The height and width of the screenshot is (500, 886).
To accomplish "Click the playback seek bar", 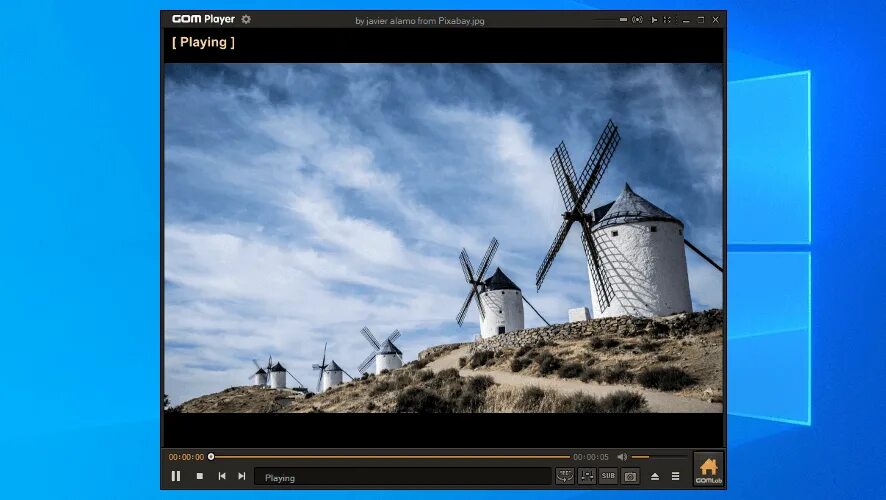I will [x=390, y=456].
